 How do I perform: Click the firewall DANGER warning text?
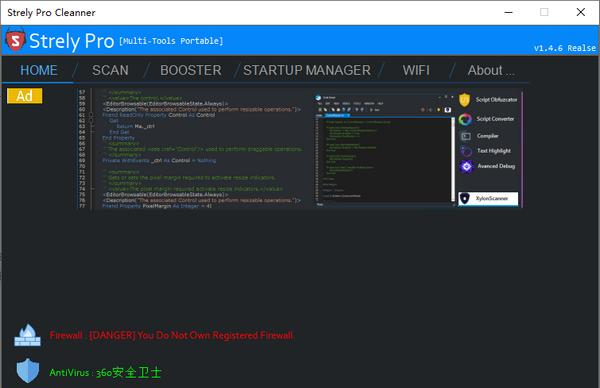point(171,336)
